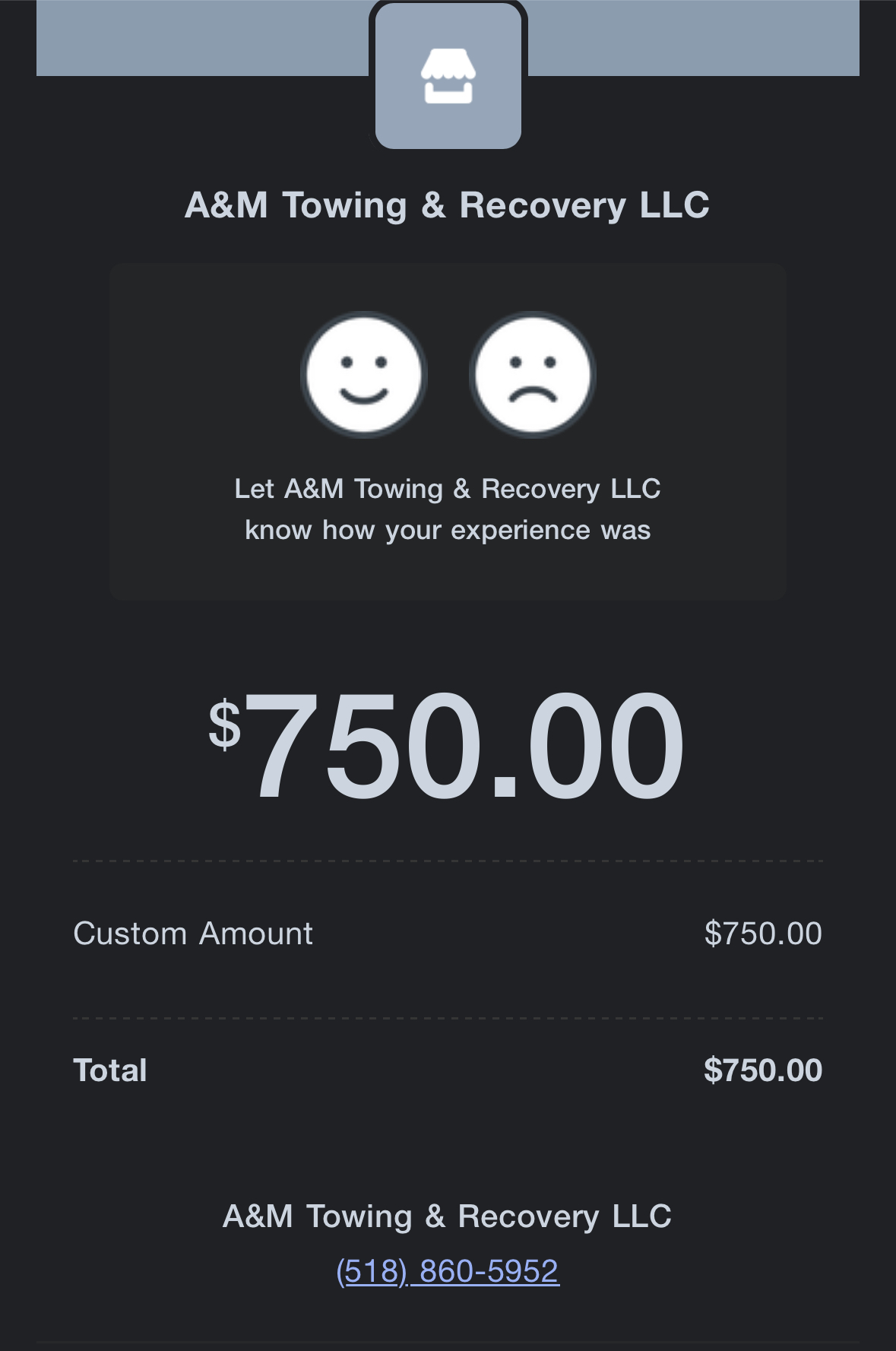Tap the storefront merchant logo icon
This screenshot has width=896, height=1351.
[448, 75]
